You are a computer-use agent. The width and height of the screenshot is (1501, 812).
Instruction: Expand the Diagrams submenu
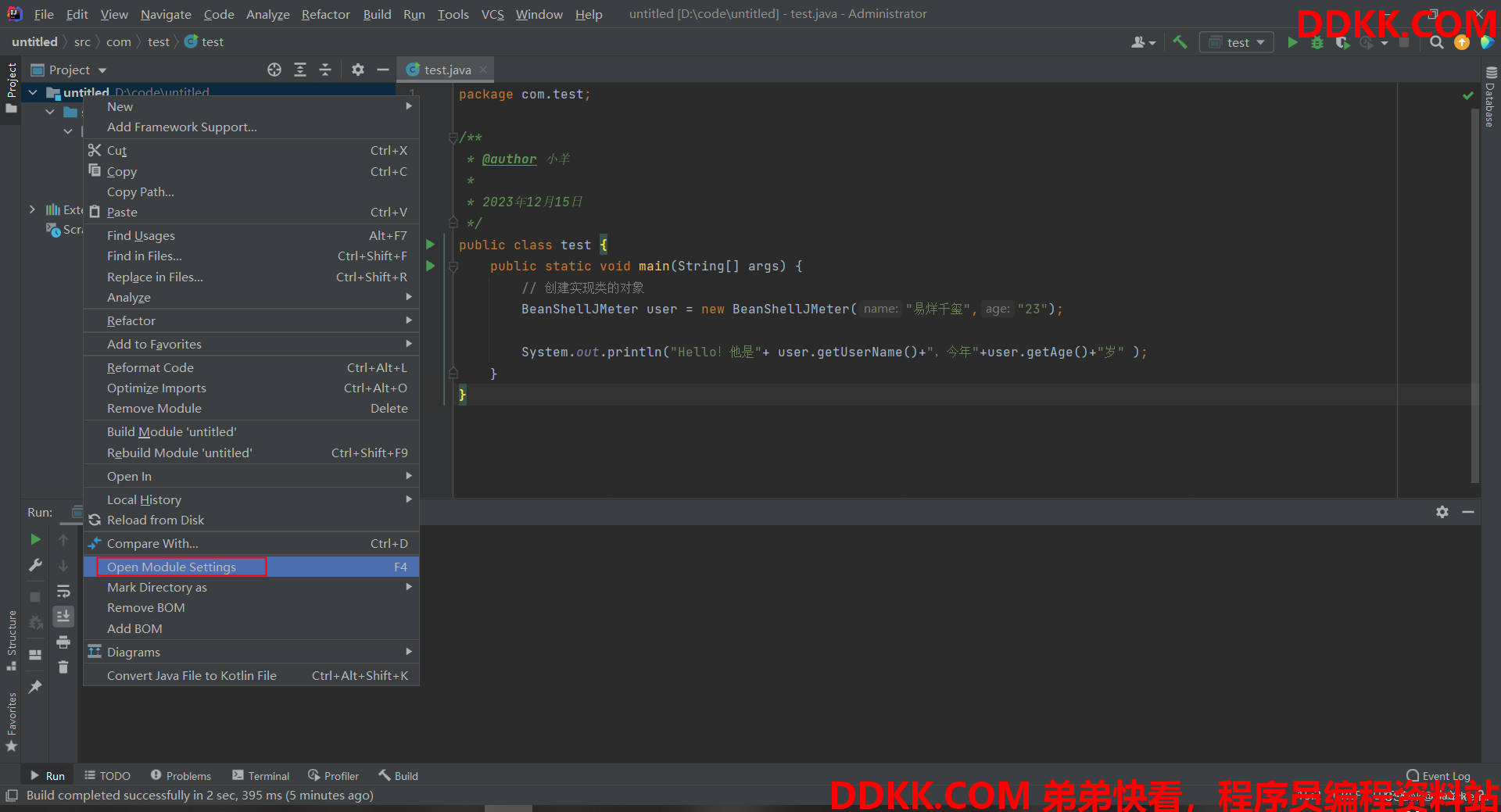251,652
